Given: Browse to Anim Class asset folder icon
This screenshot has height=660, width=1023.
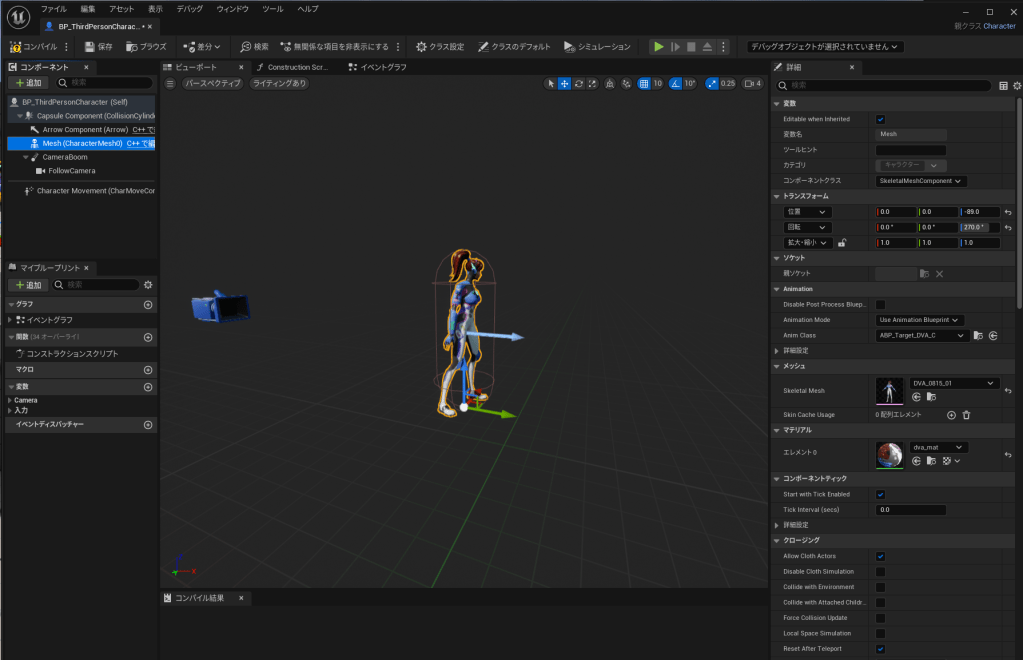Looking at the screenshot, I should tap(978, 336).
